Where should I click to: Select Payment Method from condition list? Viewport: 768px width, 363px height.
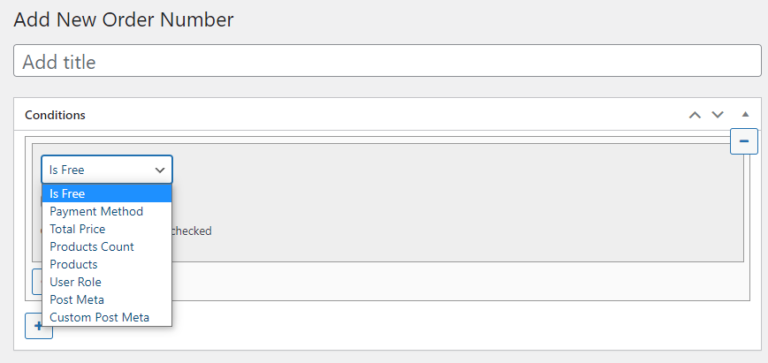(107, 211)
